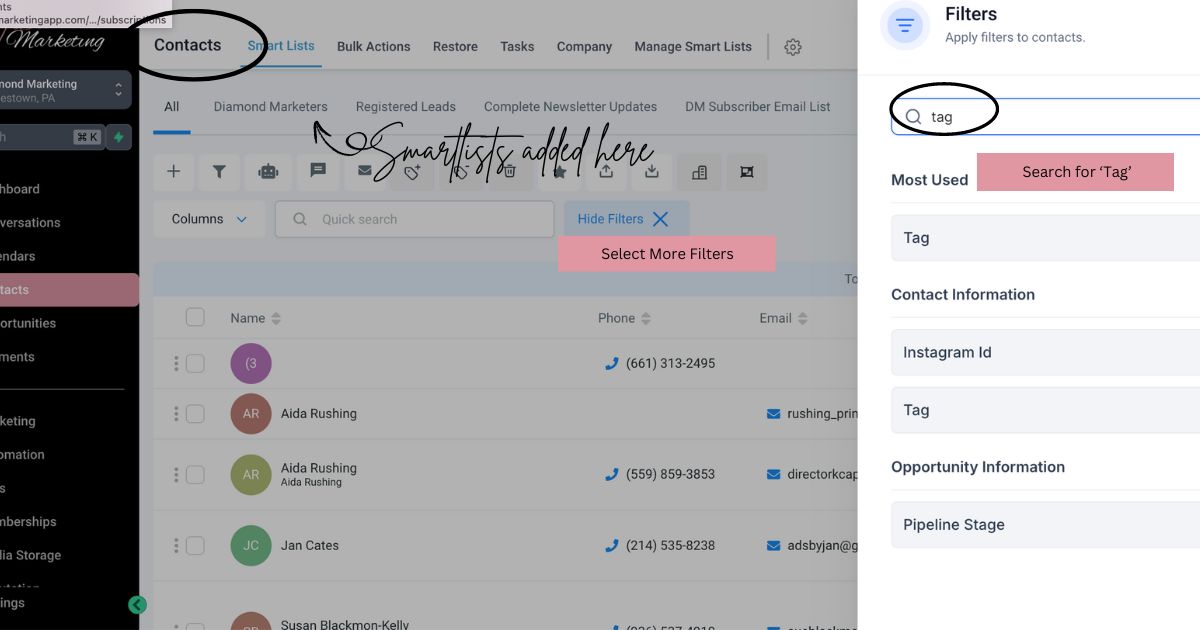Collapse sidebar with green arrow button
The width and height of the screenshot is (1200, 630).
(x=137, y=604)
